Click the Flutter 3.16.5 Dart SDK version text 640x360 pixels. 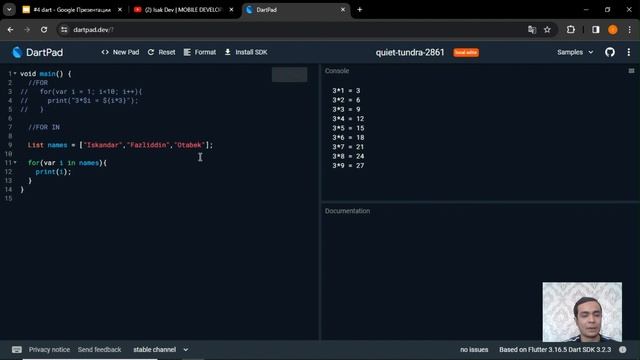(555, 350)
